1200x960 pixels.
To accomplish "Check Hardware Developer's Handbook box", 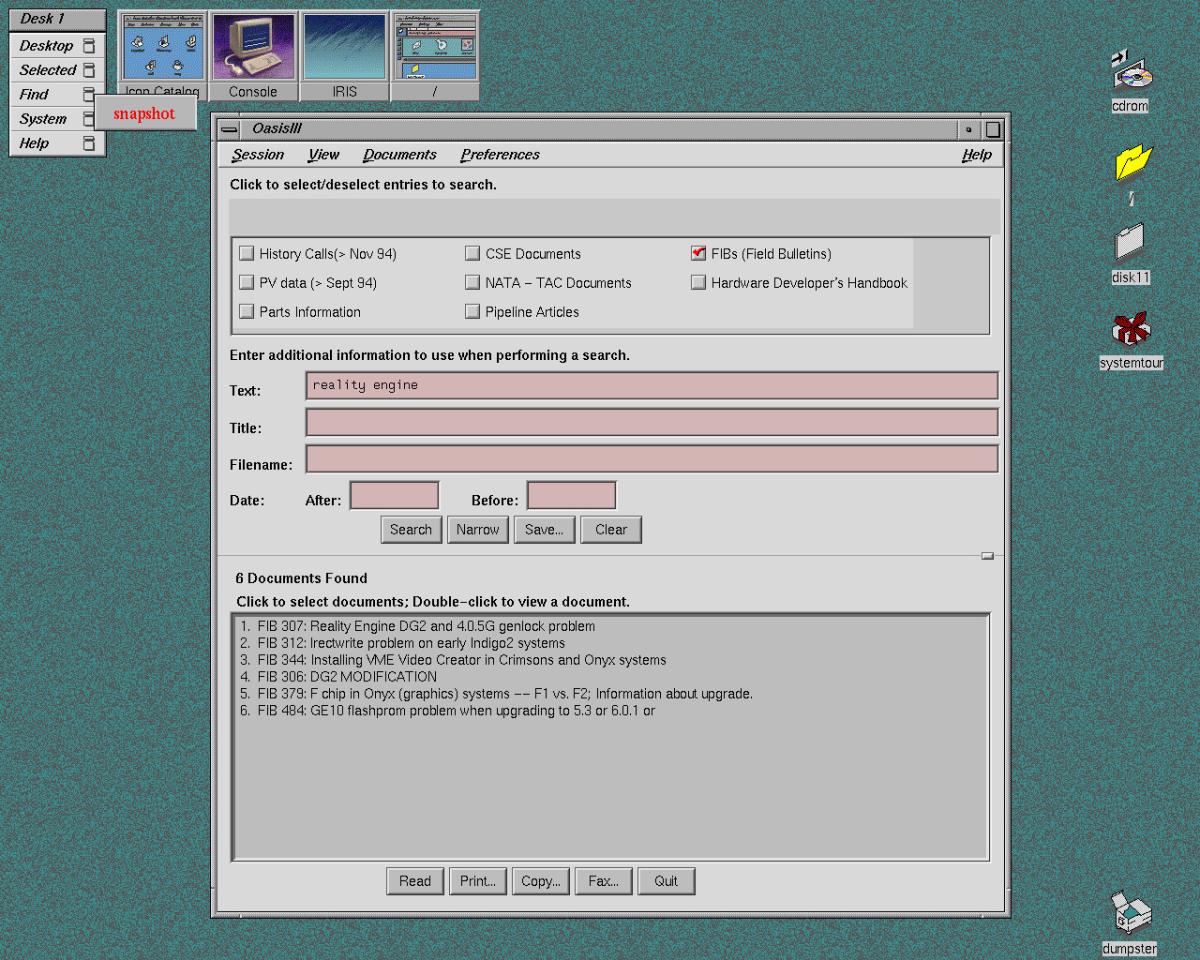I will pyautogui.click(x=698, y=283).
